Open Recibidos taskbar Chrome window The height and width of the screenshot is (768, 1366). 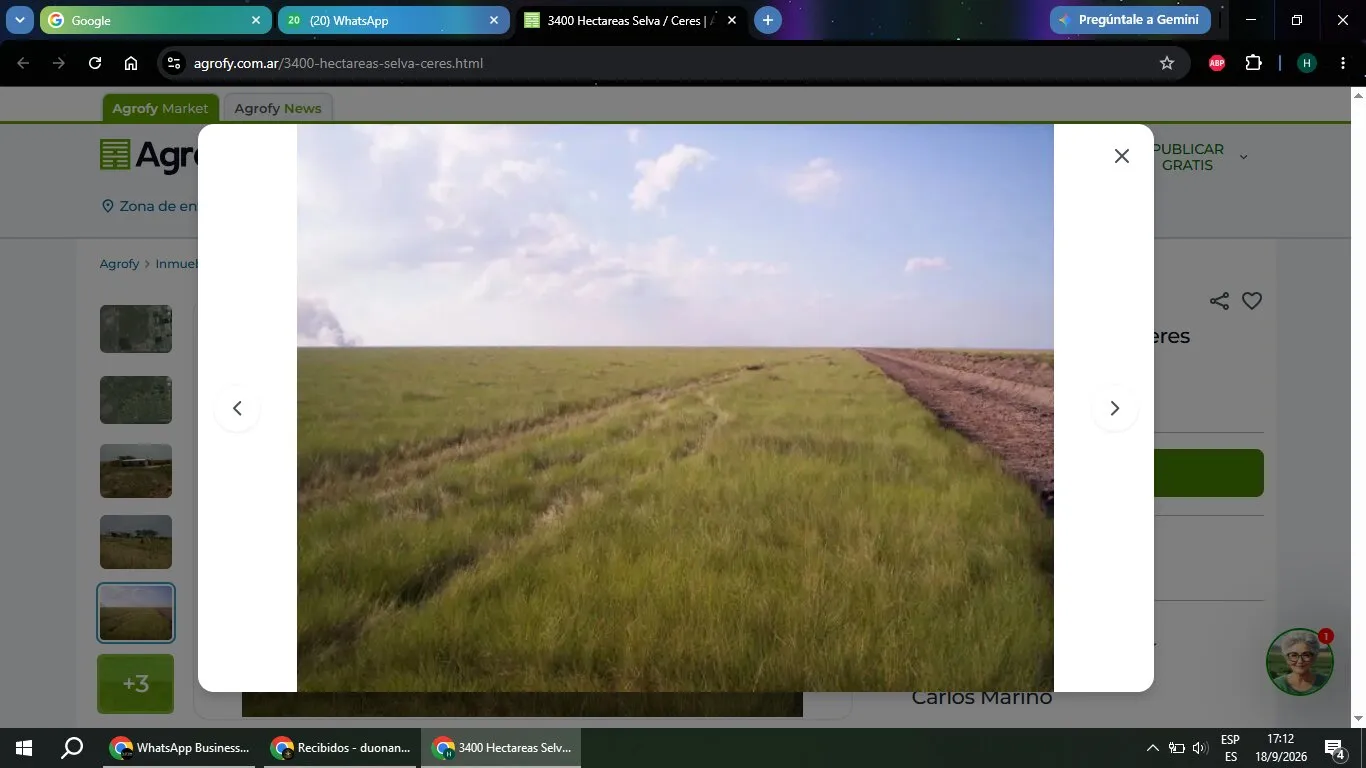(x=341, y=748)
